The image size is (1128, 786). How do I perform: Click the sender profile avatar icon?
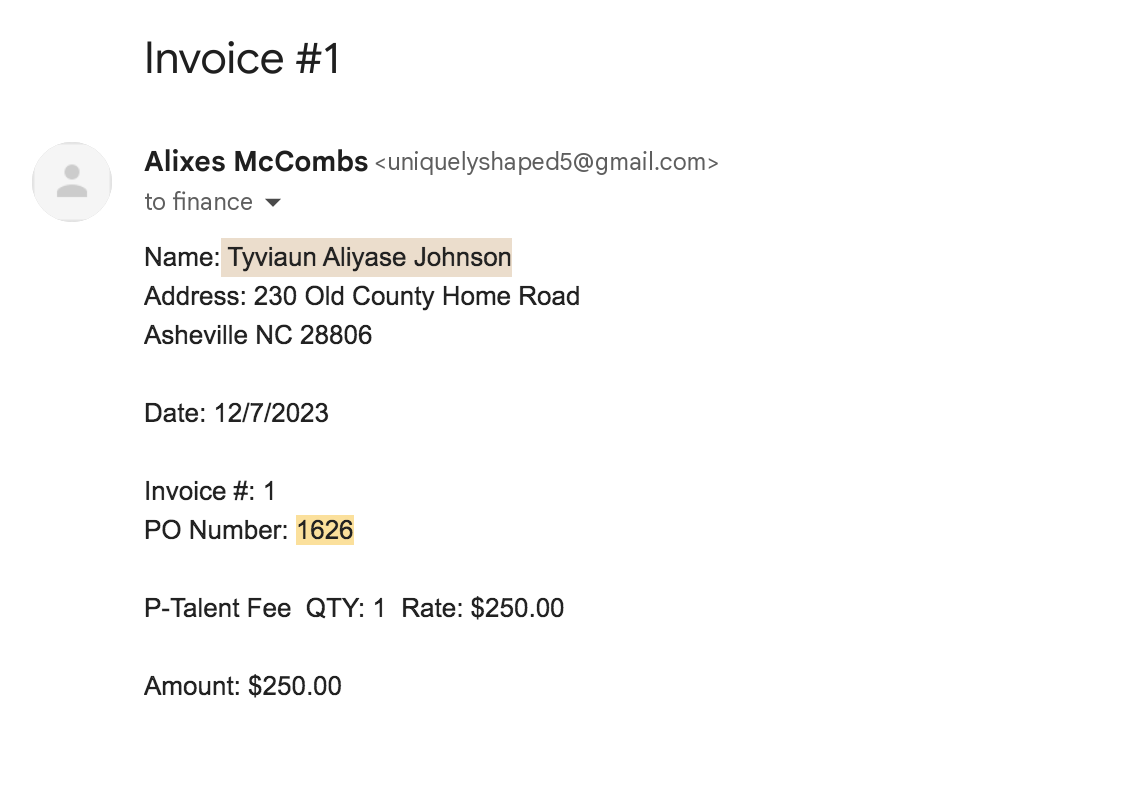[72, 182]
